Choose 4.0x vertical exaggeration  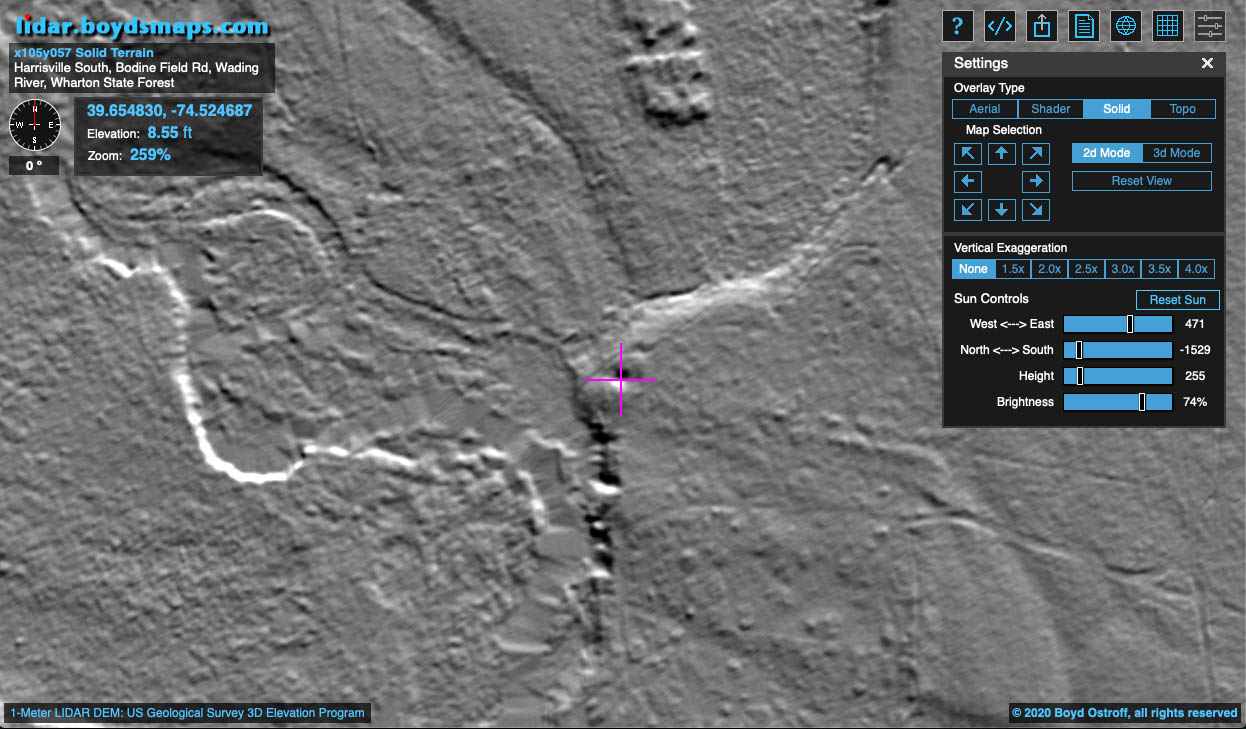pos(1196,269)
